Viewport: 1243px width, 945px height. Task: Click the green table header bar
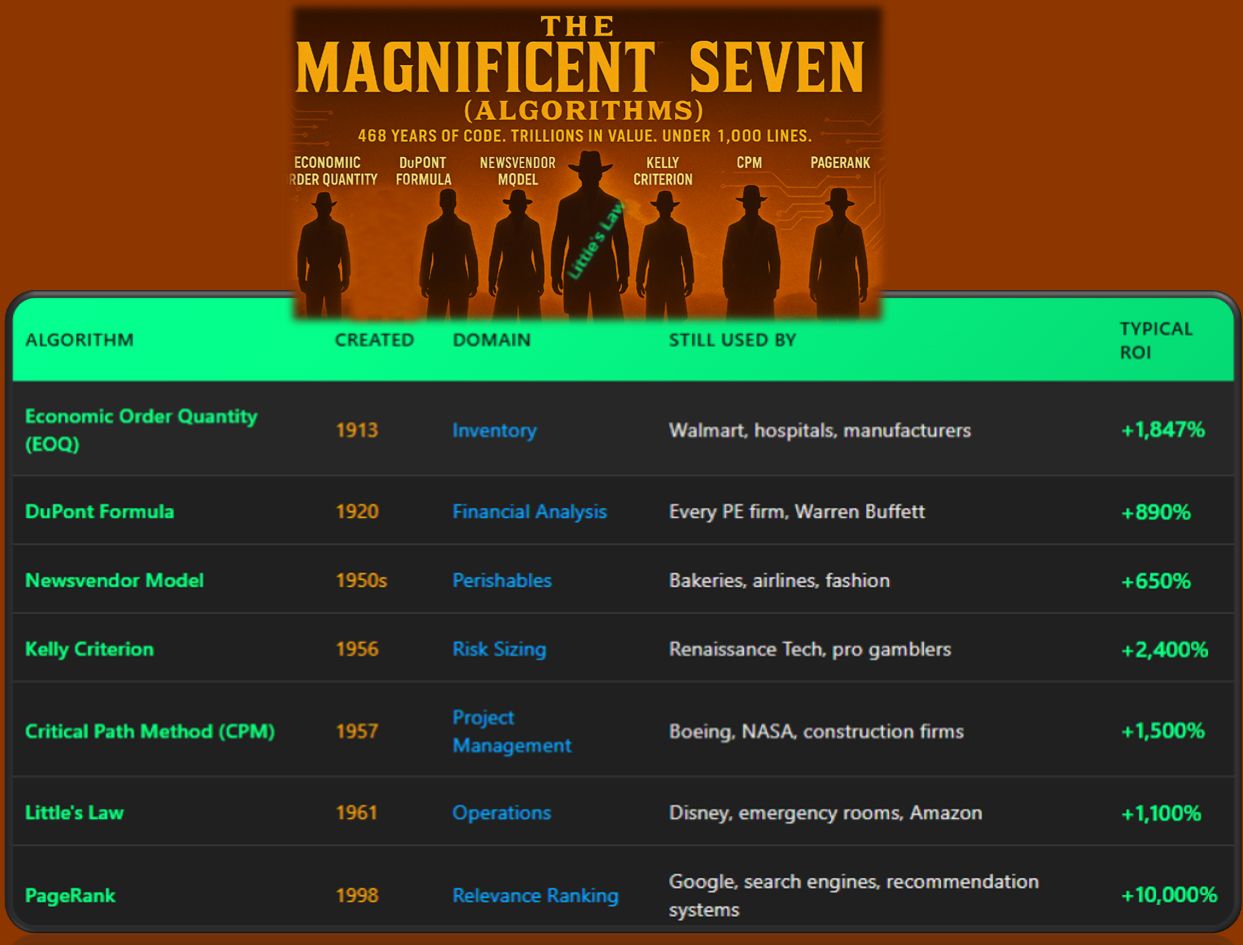[x=620, y=339]
